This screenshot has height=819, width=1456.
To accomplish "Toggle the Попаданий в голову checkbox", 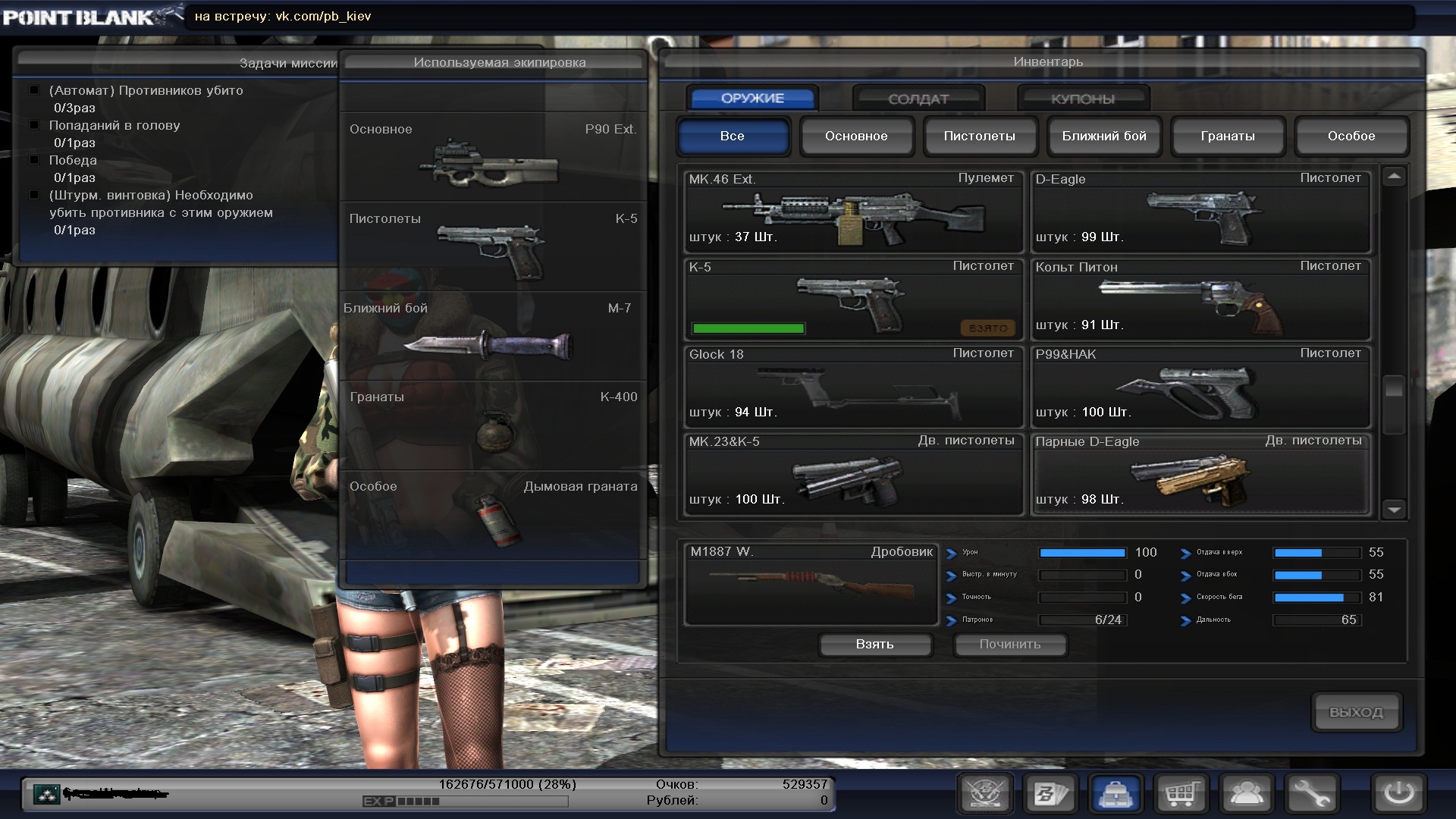I will [x=34, y=125].
